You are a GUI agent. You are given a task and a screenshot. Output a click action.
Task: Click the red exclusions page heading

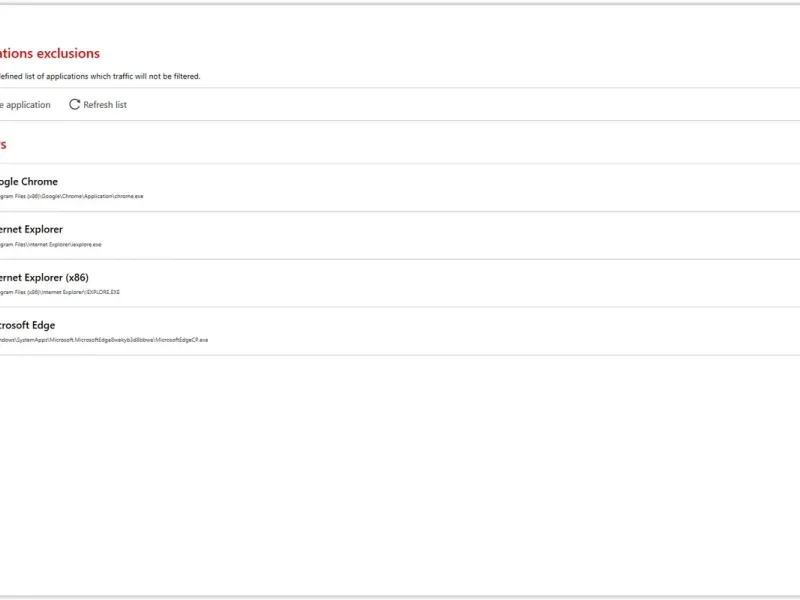coord(50,54)
